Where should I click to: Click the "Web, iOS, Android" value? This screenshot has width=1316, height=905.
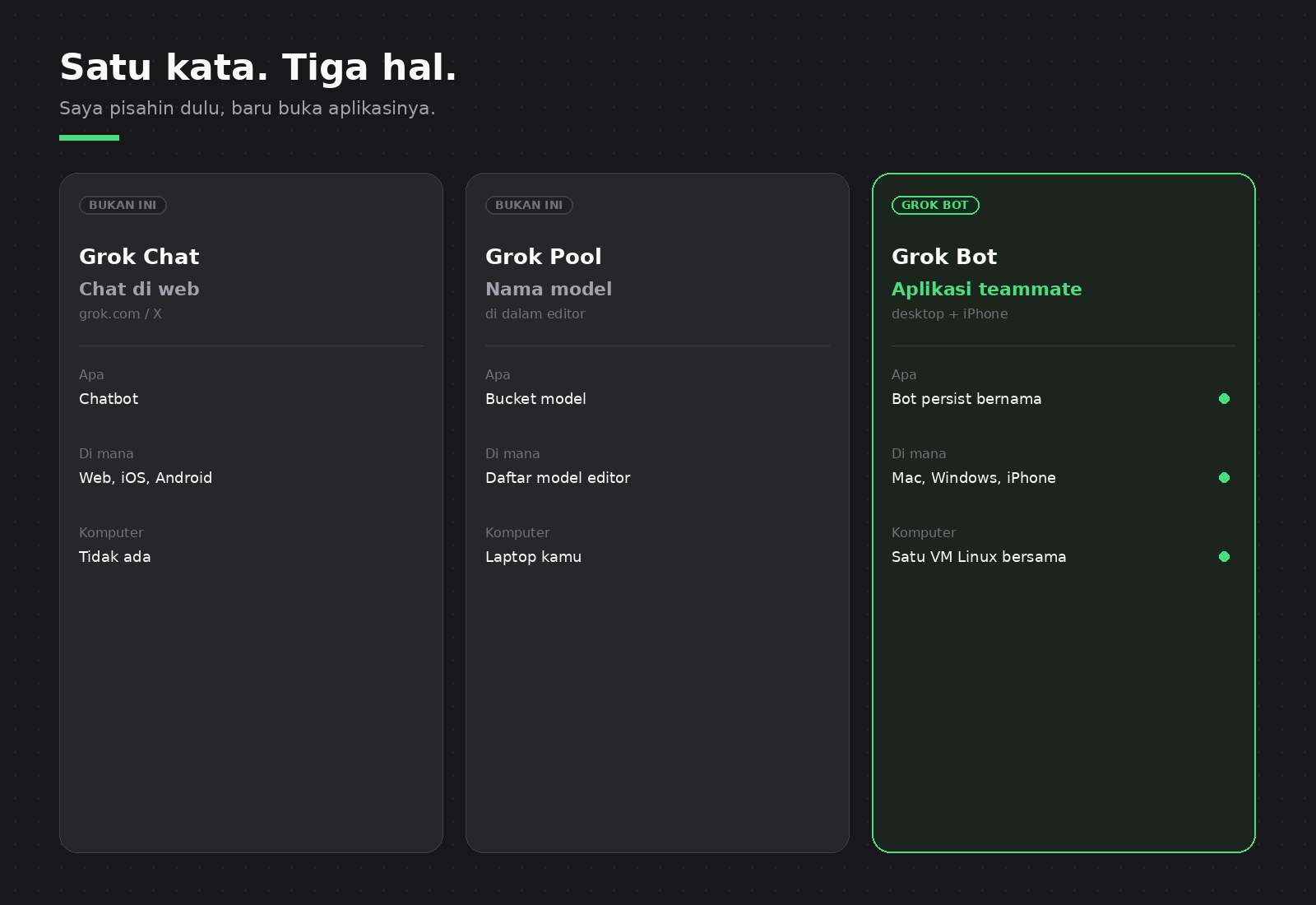point(146,478)
